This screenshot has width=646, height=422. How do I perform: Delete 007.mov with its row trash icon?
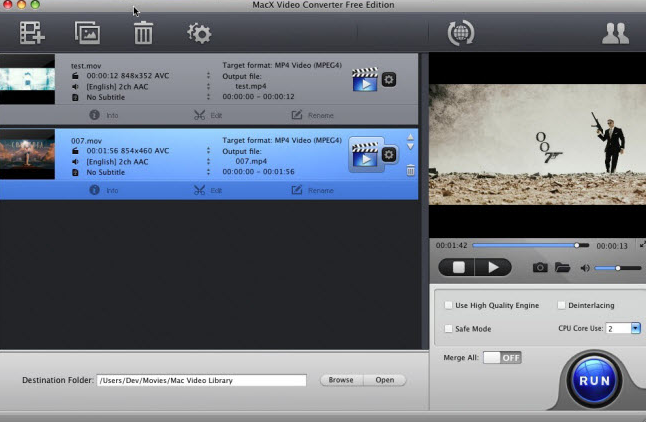point(410,170)
